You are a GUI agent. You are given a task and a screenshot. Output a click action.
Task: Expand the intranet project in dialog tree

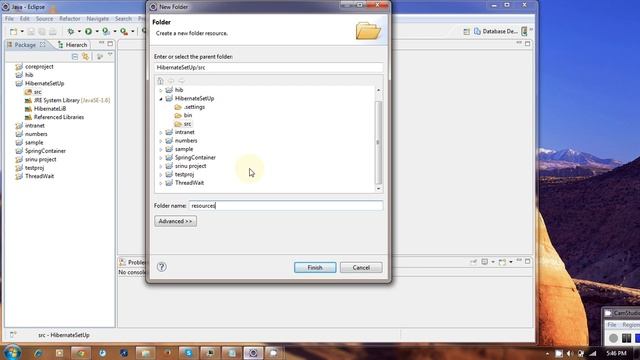coord(161,133)
